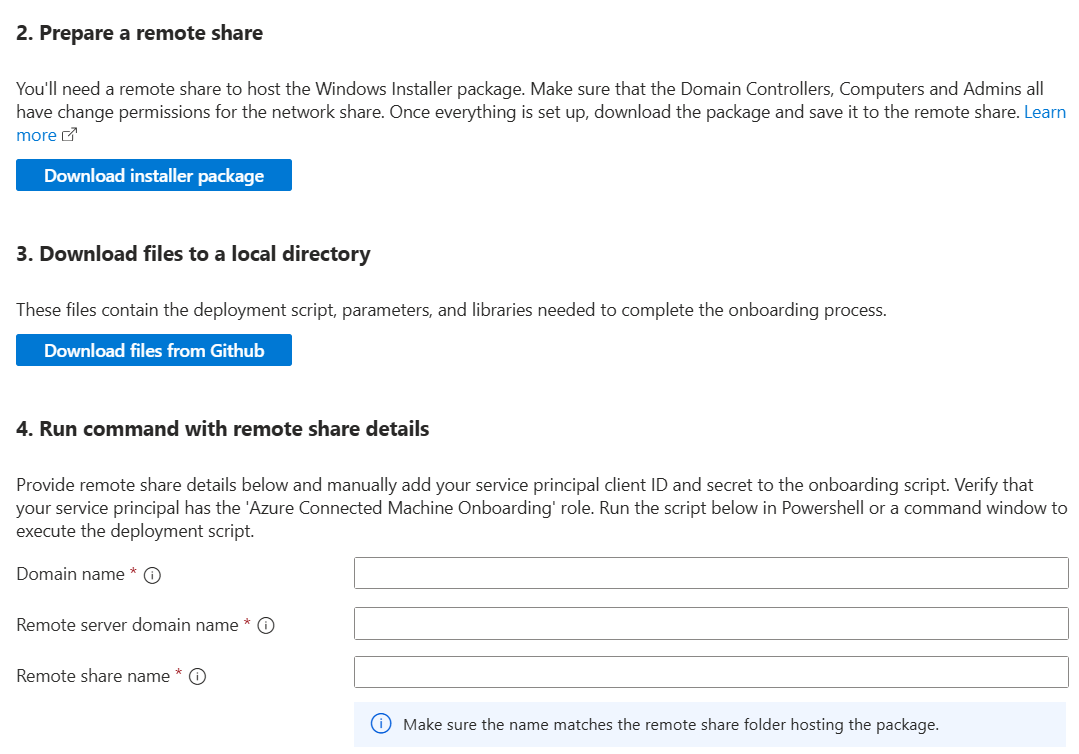
Task: Click heading '3. Download files to a local directory'
Action: [193, 254]
